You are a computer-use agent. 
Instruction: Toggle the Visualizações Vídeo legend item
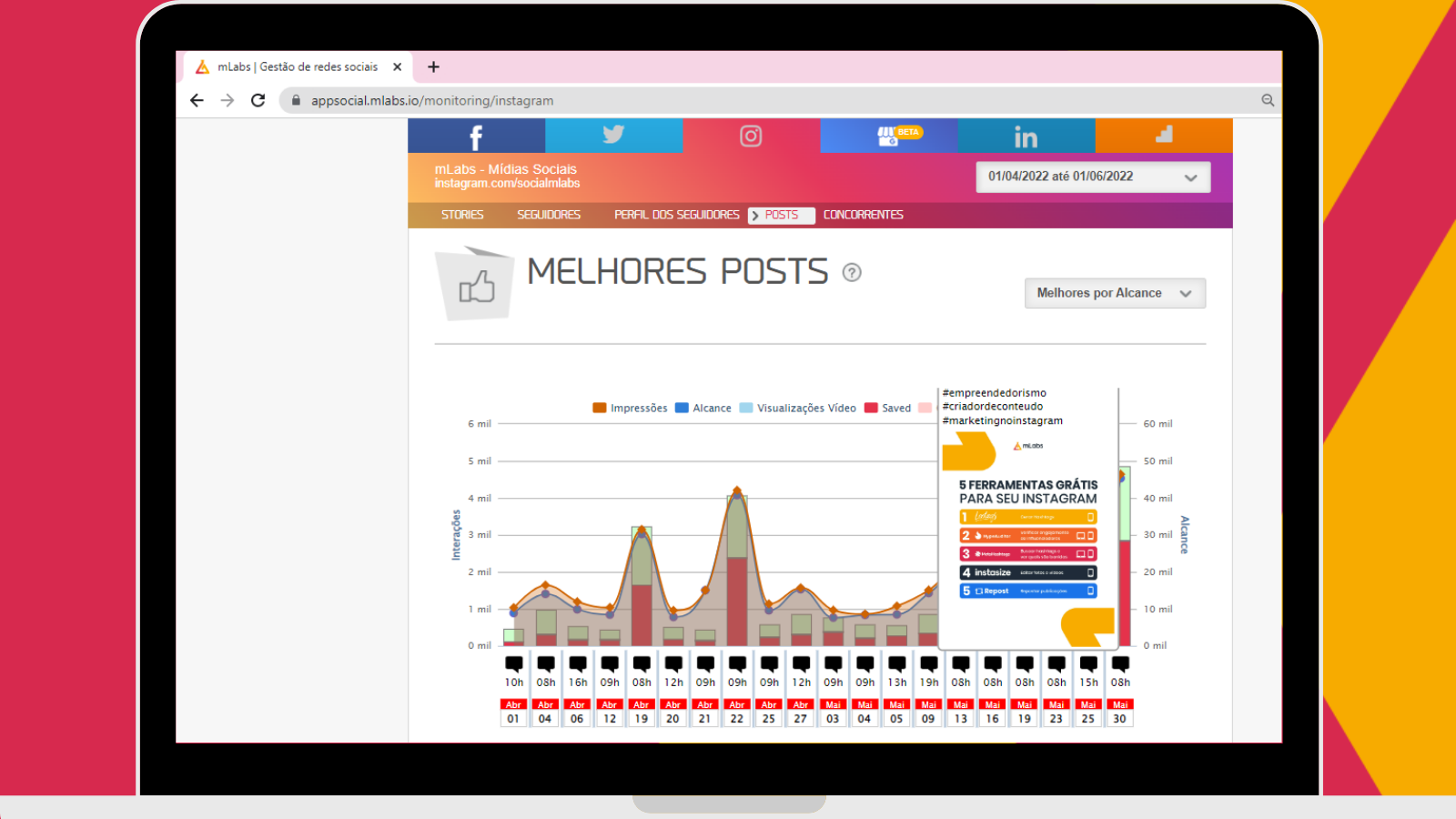point(801,408)
